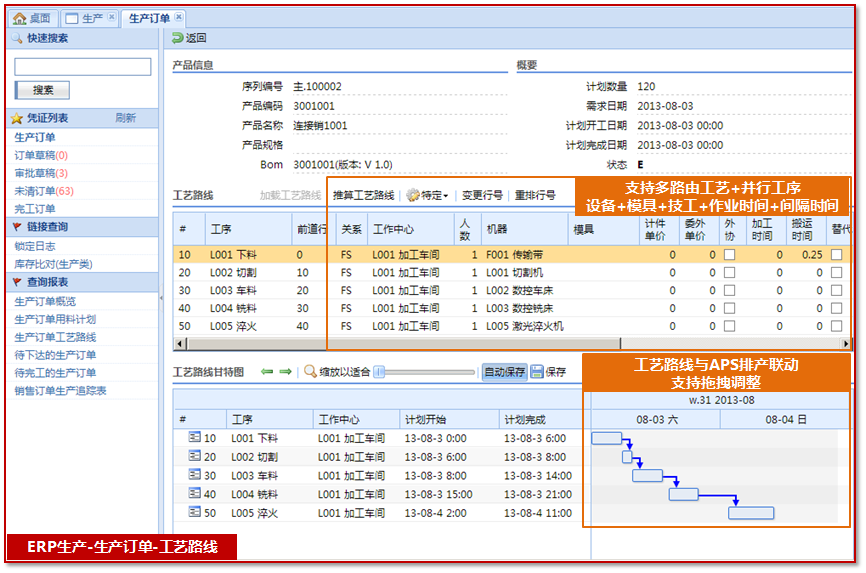Click the 返回 back arrow icon
Screen dimensions: 866x573
point(177,38)
